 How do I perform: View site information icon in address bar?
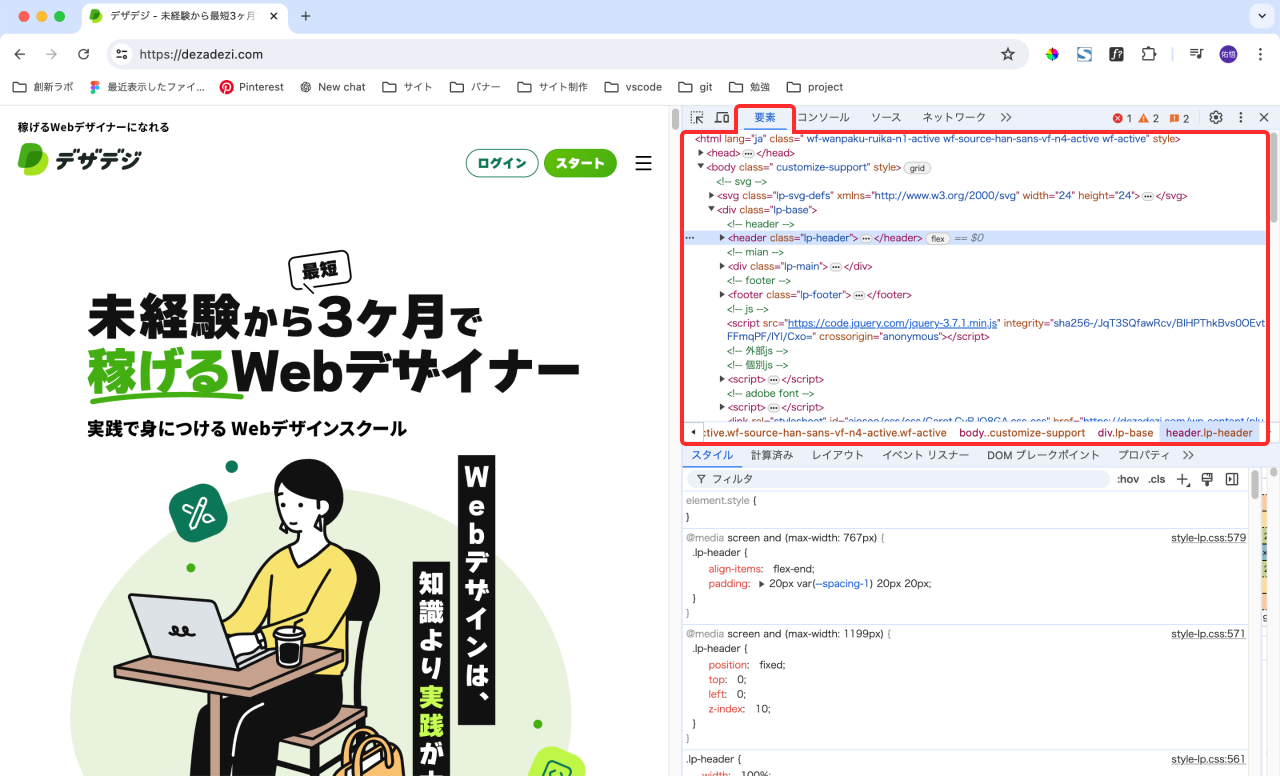[122, 54]
